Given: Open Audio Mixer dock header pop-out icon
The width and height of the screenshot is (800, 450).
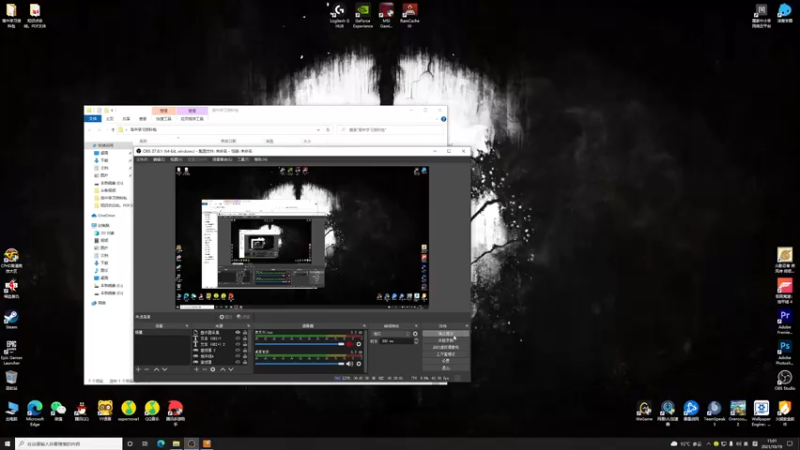Looking at the screenshot, I should click(x=364, y=326).
